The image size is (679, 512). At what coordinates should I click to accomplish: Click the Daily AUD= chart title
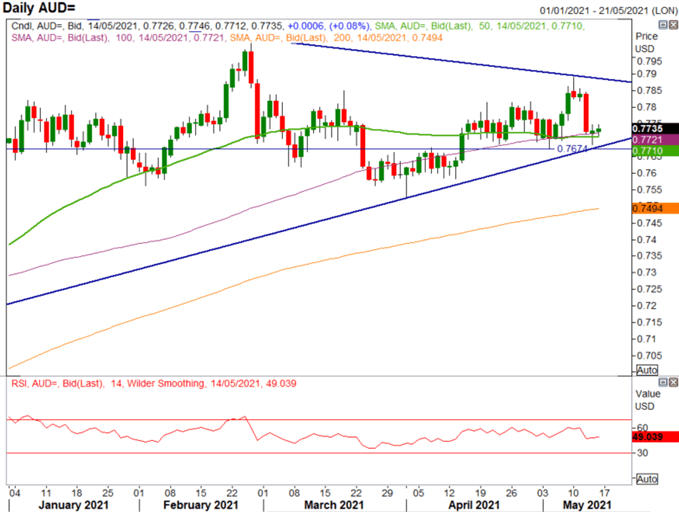pos(39,7)
